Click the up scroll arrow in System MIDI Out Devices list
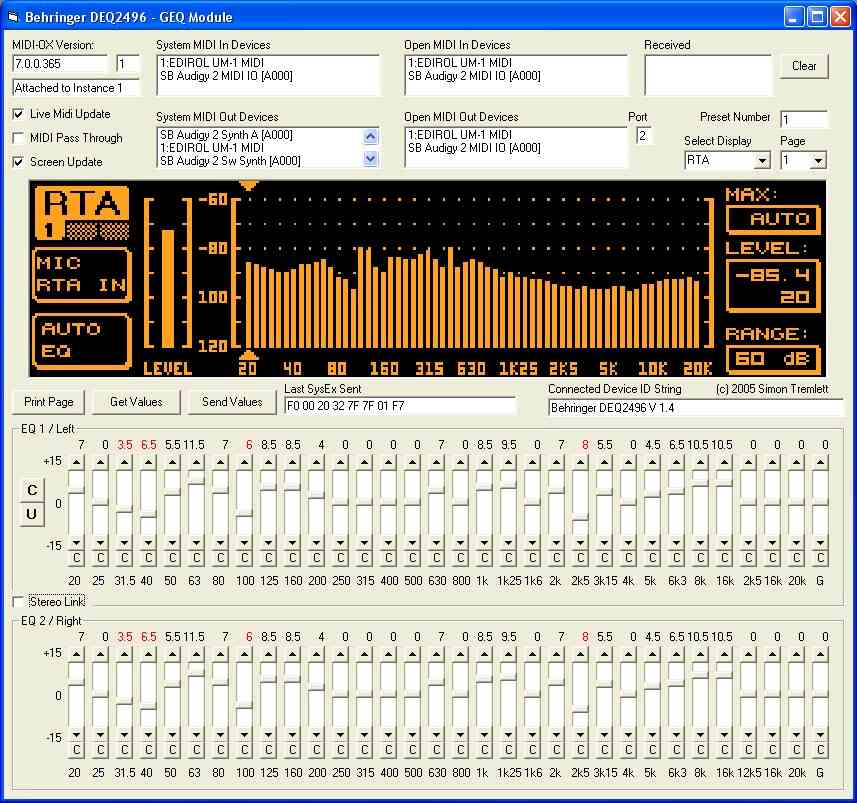 371,136
